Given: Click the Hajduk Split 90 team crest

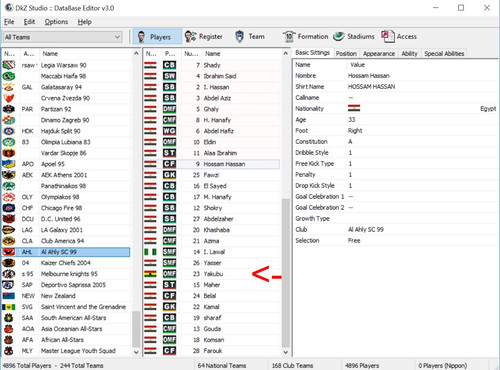Looking at the screenshot, I should (x=9, y=131).
